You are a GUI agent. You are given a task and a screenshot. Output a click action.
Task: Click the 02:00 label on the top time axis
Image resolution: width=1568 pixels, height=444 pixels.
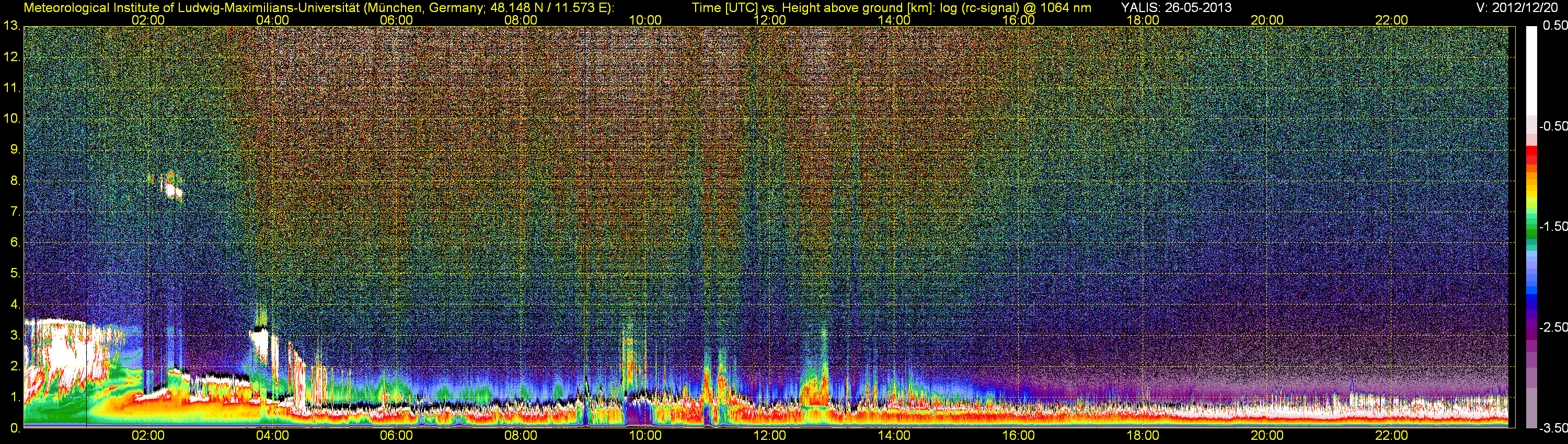[x=148, y=20]
